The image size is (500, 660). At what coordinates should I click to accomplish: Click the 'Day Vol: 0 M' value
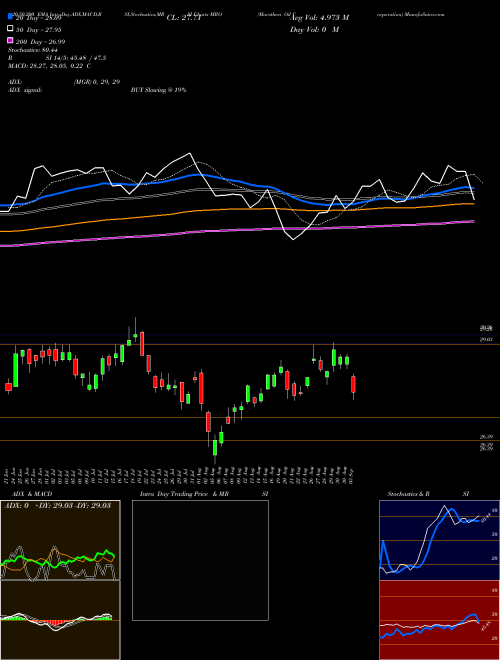[x=314, y=29]
